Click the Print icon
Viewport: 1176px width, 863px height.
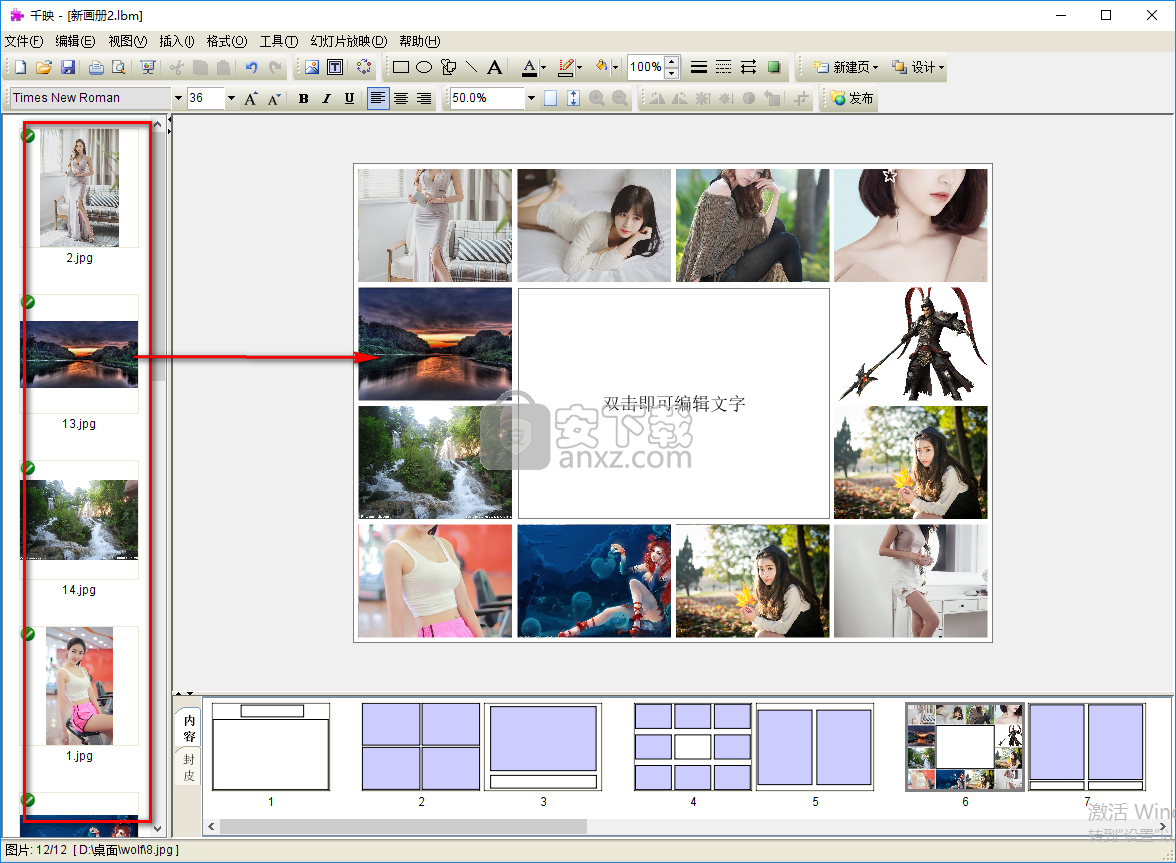click(96, 67)
